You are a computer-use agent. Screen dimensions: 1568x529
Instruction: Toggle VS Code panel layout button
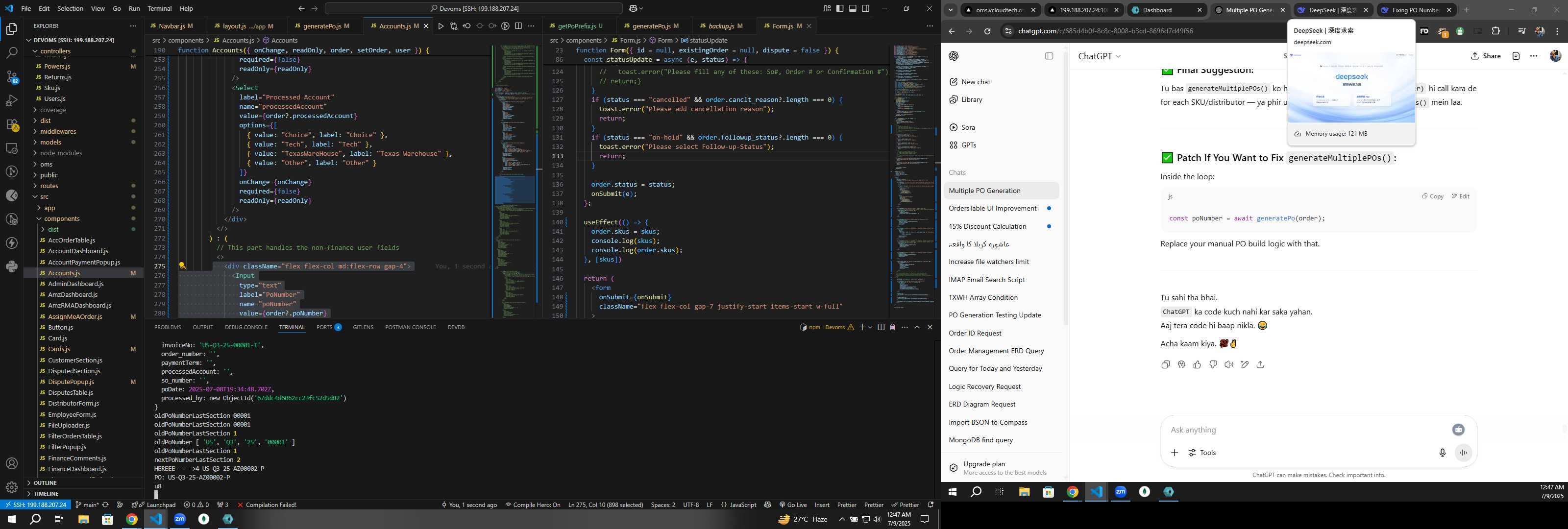coord(853,8)
